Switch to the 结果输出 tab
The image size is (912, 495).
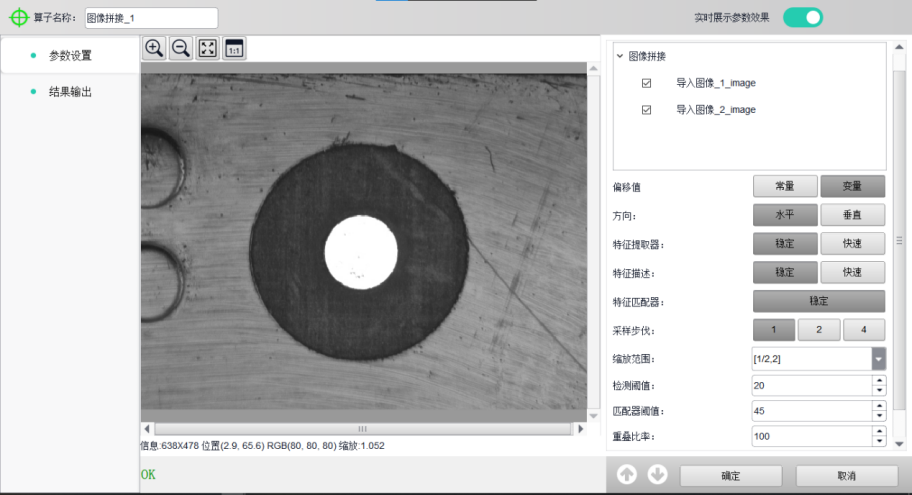click(x=70, y=92)
